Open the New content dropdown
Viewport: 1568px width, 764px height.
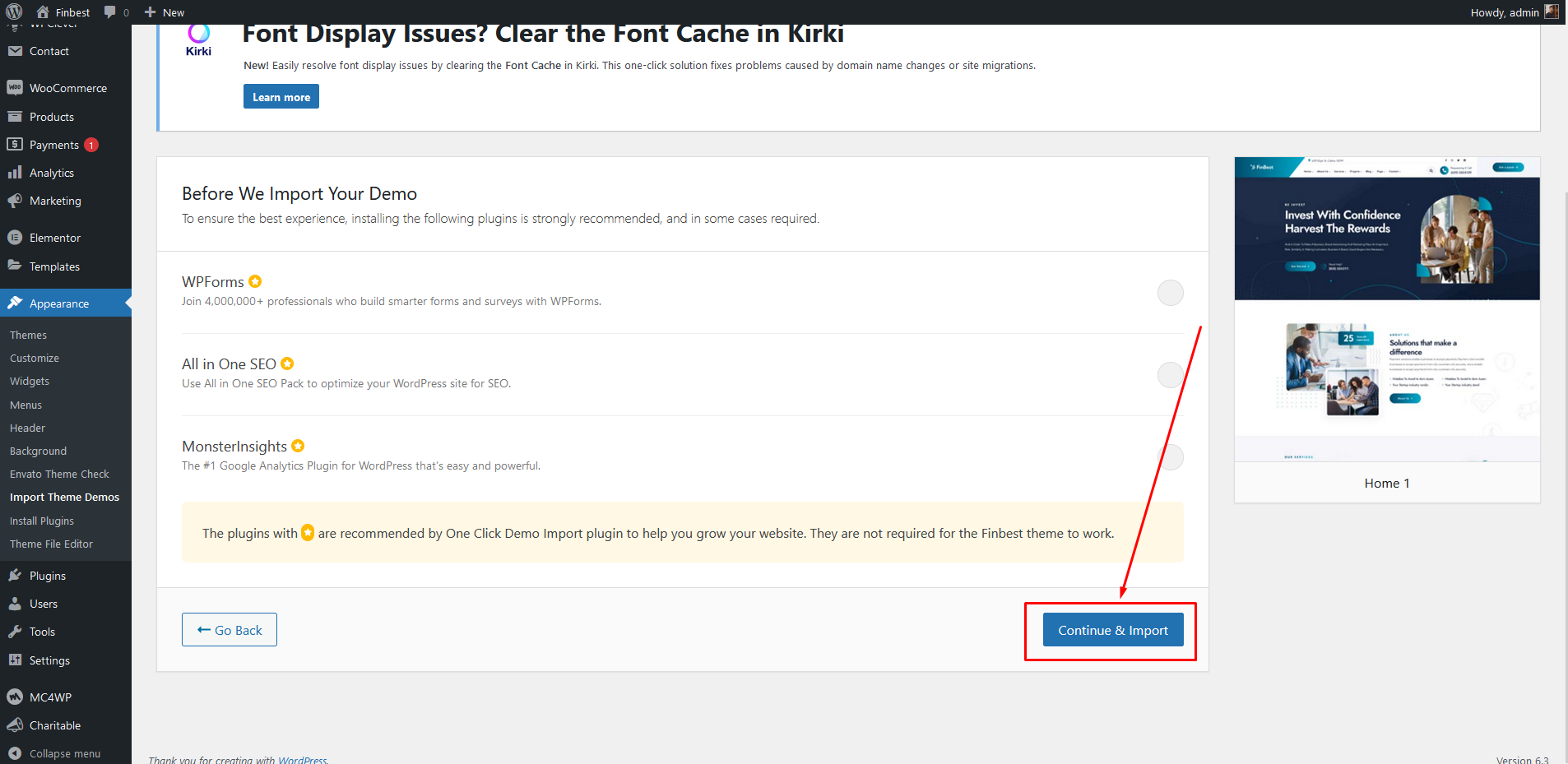(165, 12)
